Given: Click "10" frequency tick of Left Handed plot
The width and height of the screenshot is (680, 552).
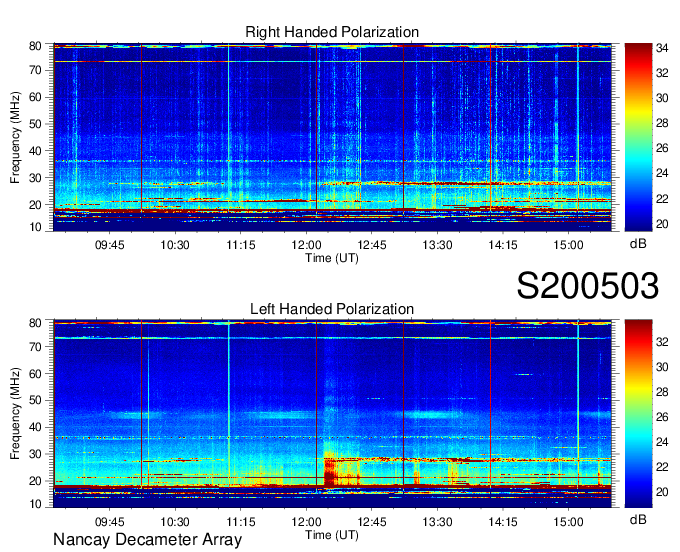Looking at the screenshot, I should [36, 504].
